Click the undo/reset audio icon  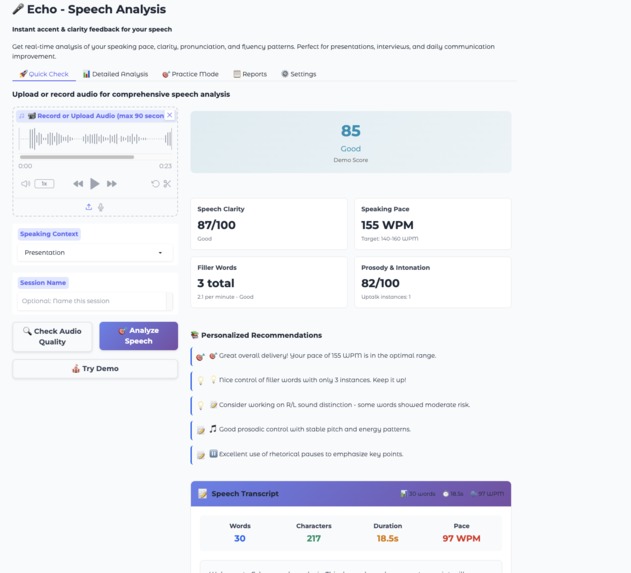(155, 184)
